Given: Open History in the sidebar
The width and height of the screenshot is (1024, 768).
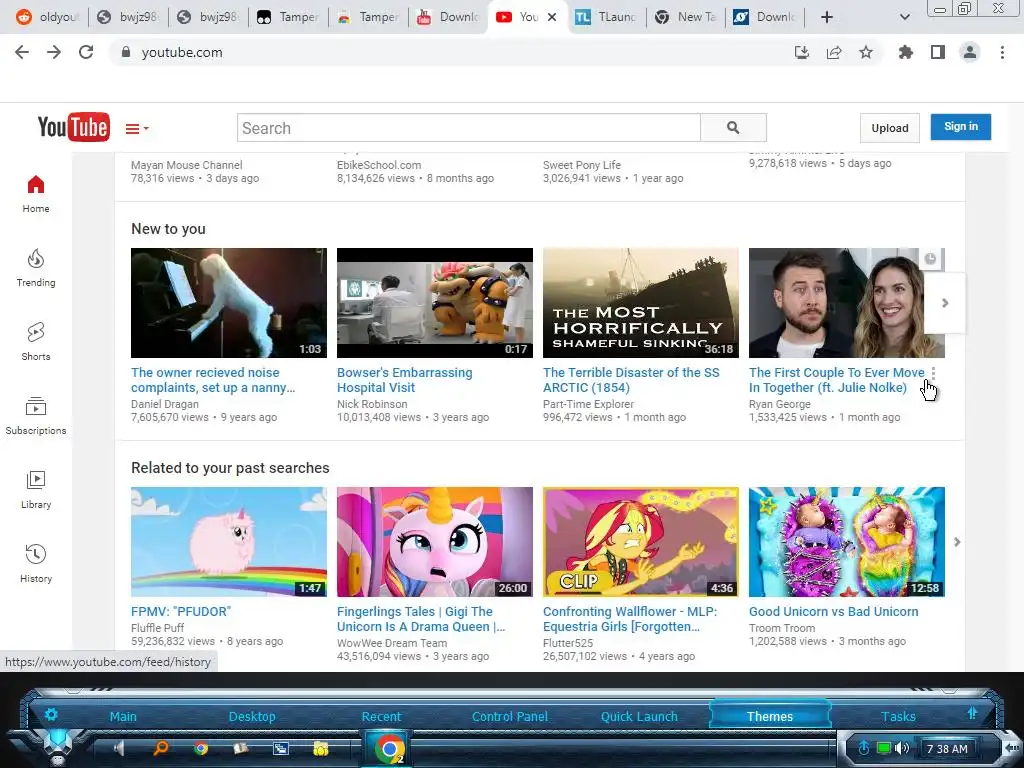Looking at the screenshot, I should click(x=36, y=564).
